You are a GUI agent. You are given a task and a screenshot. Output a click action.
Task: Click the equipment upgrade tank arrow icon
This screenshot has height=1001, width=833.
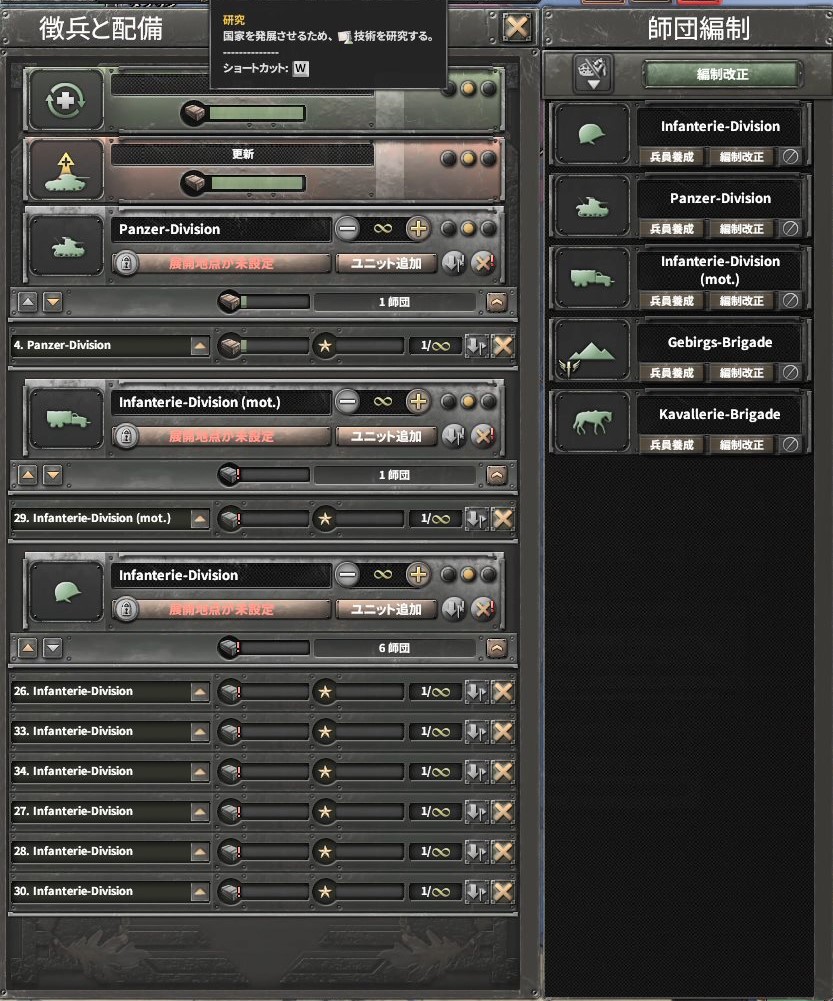(x=66, y=170)
